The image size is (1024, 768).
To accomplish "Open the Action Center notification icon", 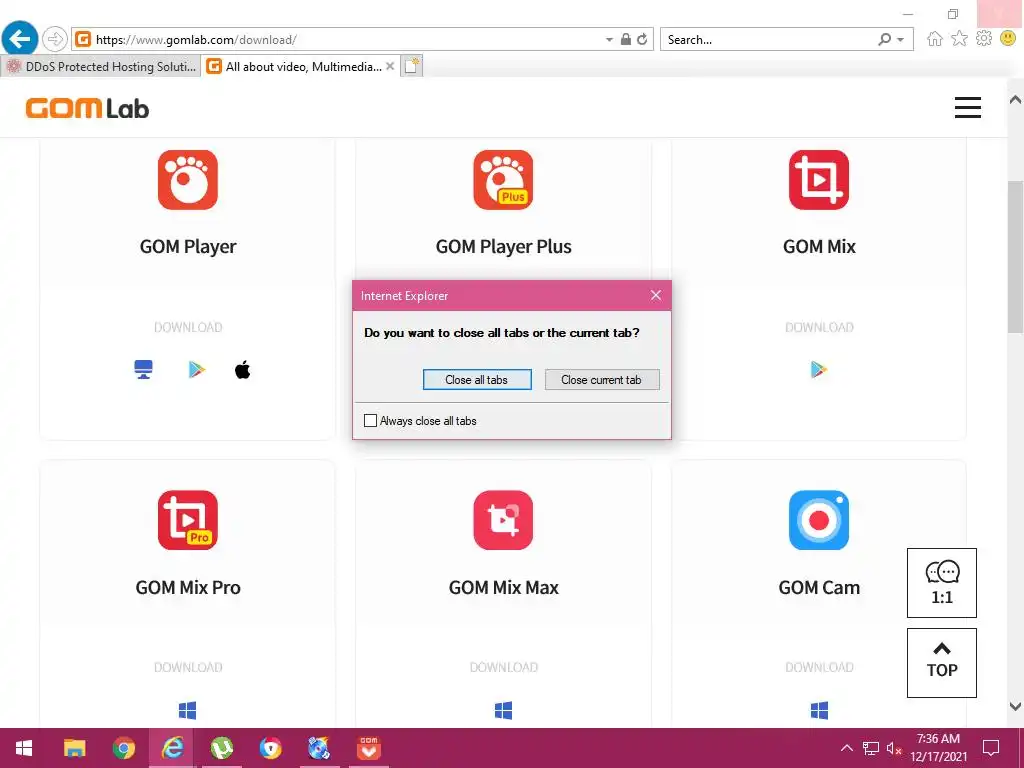I will point(991,748).
